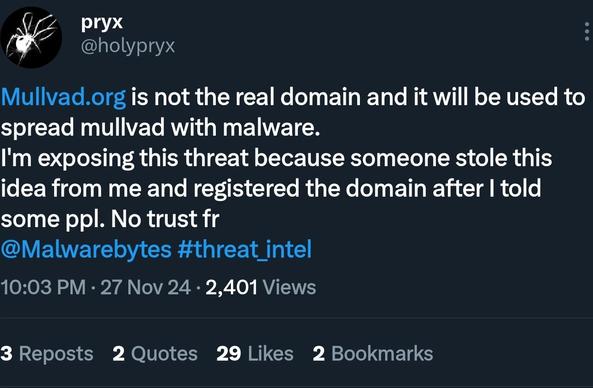593x388 pixels.
Task: Follow the Mullvad.org link
Action: tap(63, 97)
